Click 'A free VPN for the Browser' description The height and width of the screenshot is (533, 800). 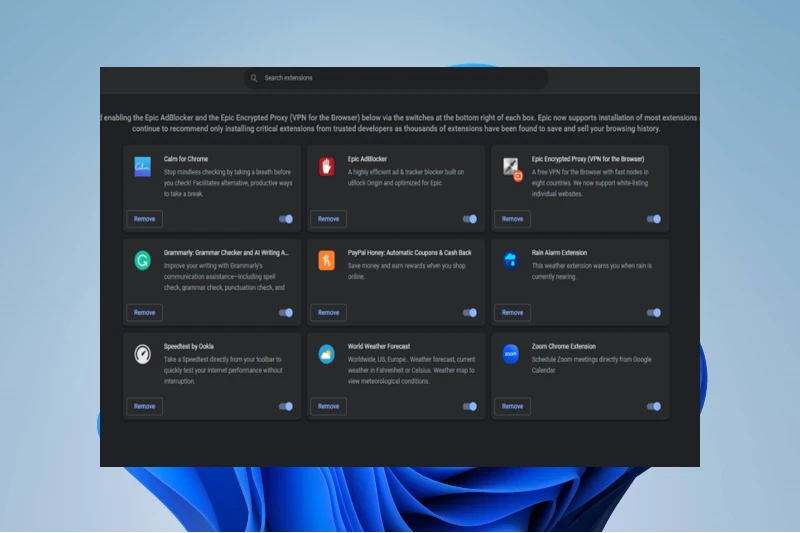[x=590, y=183]
